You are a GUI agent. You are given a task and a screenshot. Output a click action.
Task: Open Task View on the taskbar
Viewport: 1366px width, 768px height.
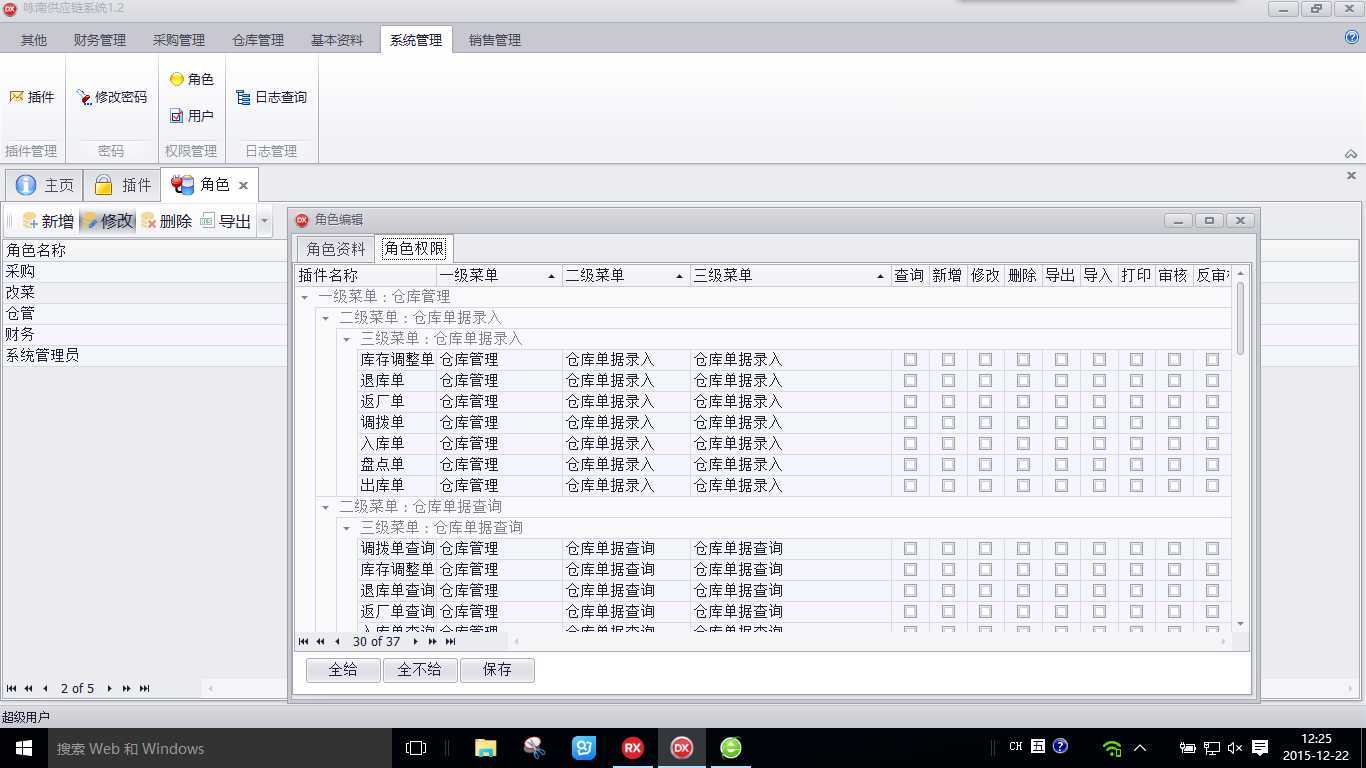click(416, 748)
